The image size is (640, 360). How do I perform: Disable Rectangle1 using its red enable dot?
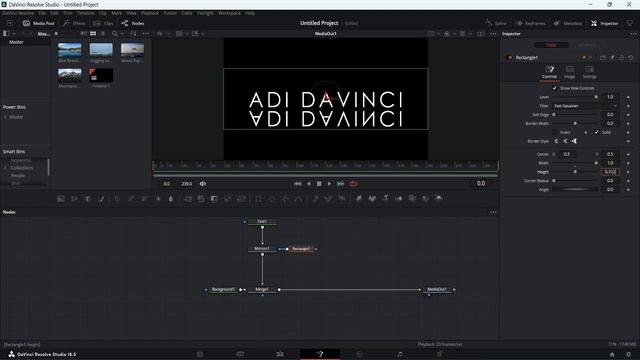coord(509,58)
